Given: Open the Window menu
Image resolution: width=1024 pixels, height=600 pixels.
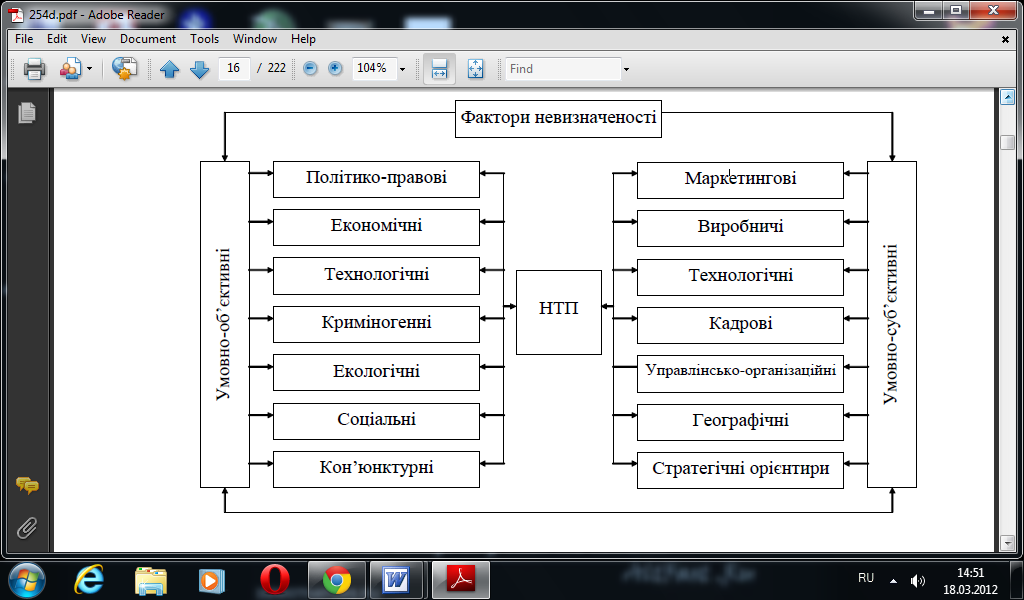Looking at the screenshot, I should pos(255,39).
